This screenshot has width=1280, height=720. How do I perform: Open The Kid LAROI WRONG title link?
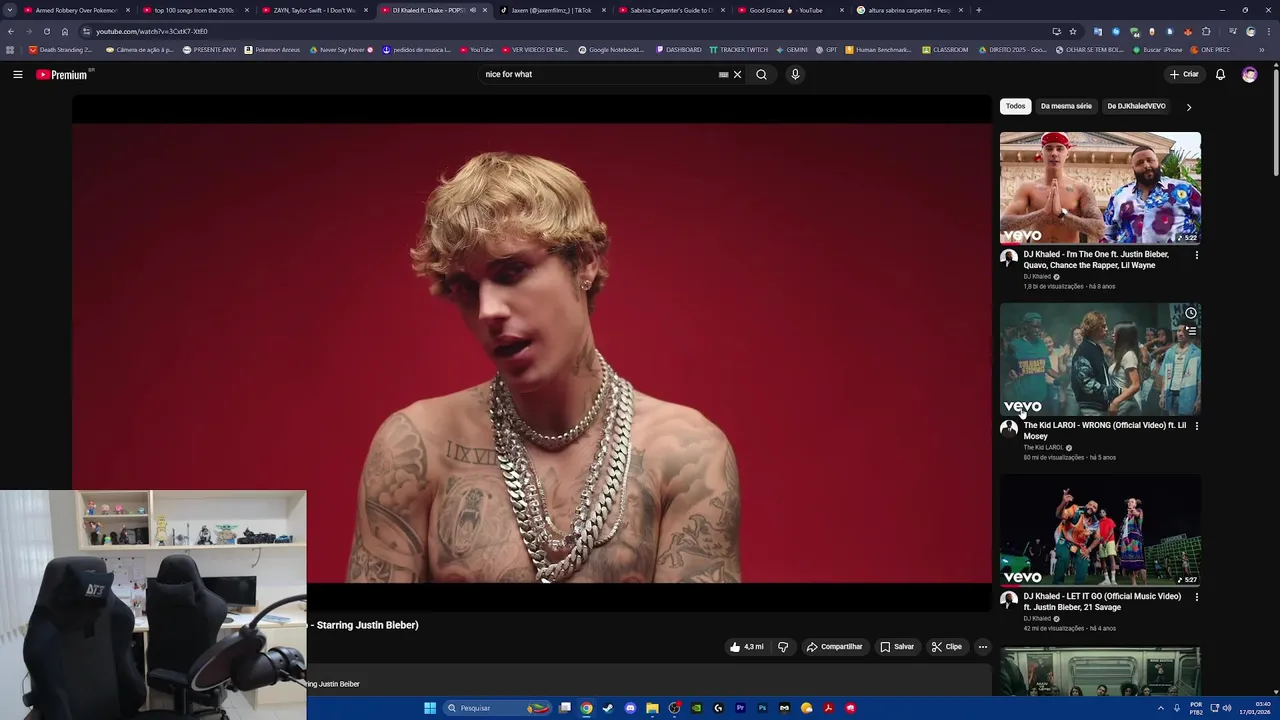(x=1104, y=431)
